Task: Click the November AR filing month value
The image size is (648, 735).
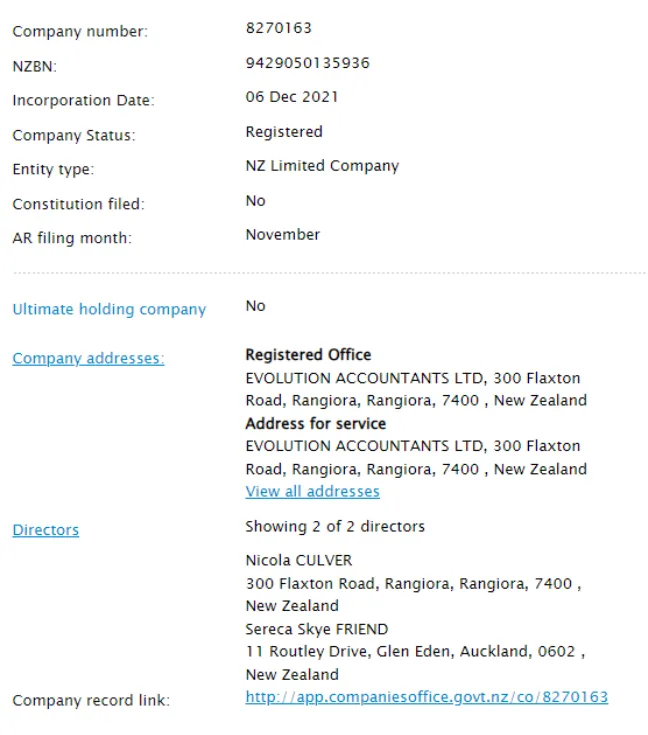Action: coord(283,234)
